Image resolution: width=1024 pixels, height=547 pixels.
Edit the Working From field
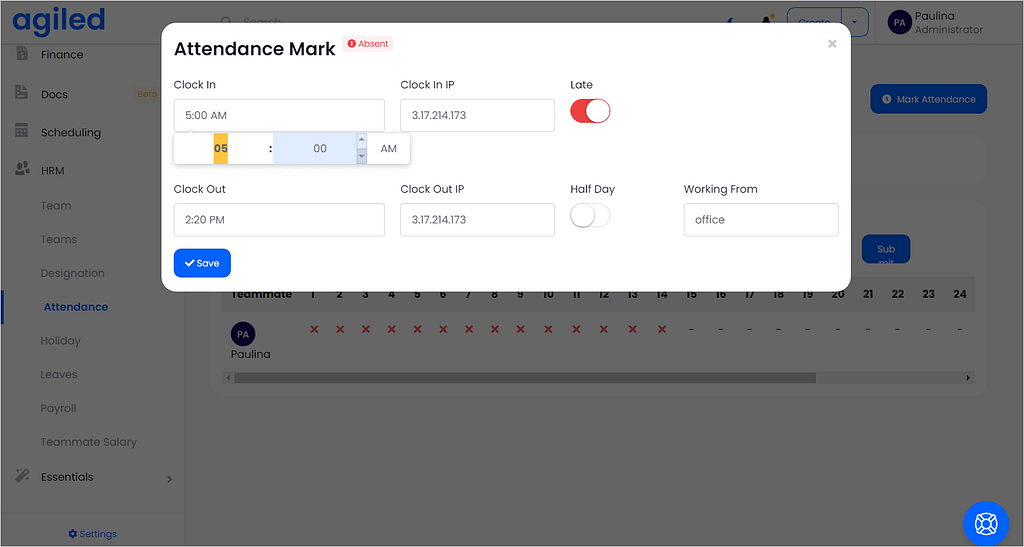(761, 220)
